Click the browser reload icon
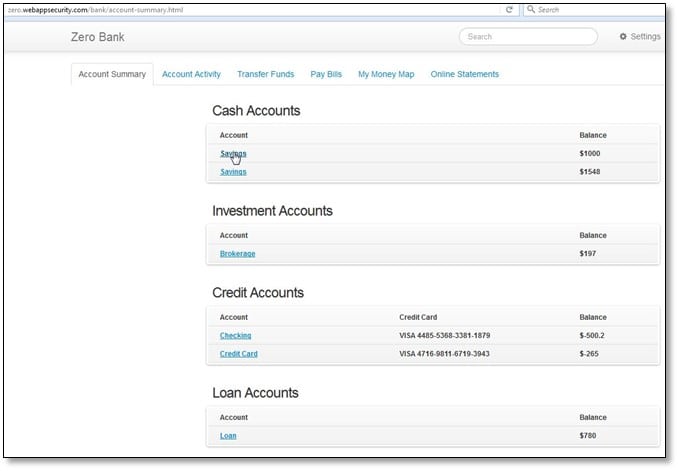 tap(509, 9)
